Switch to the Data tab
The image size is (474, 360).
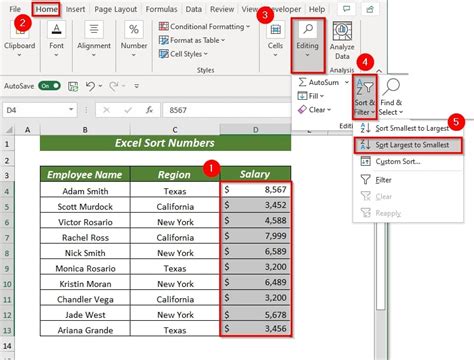click(194, 9)
